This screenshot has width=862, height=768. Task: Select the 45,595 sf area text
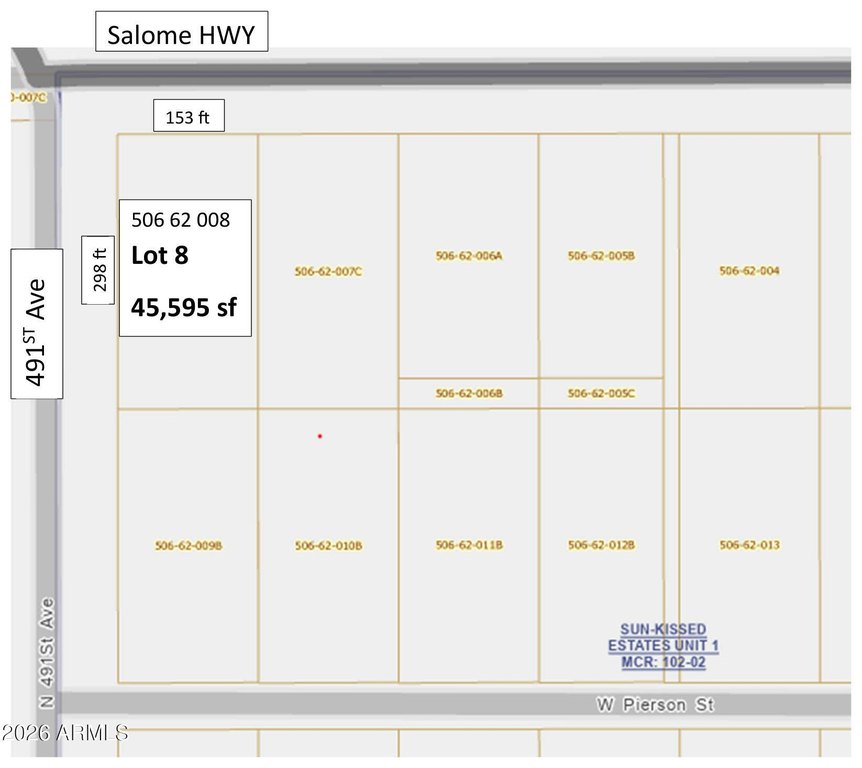click(x=184, y=307)
